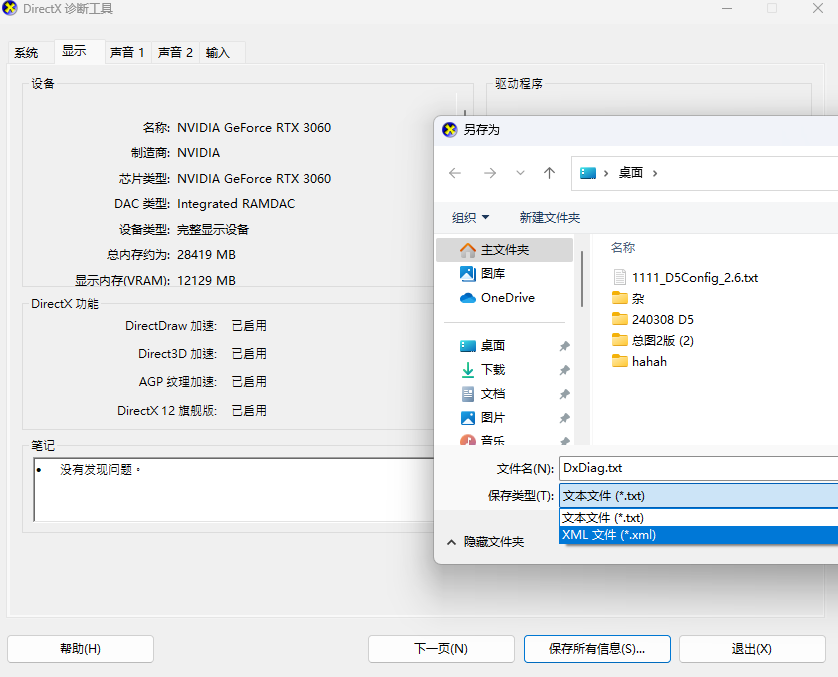Click the 总内存约为 value 28419 MB

206,254
